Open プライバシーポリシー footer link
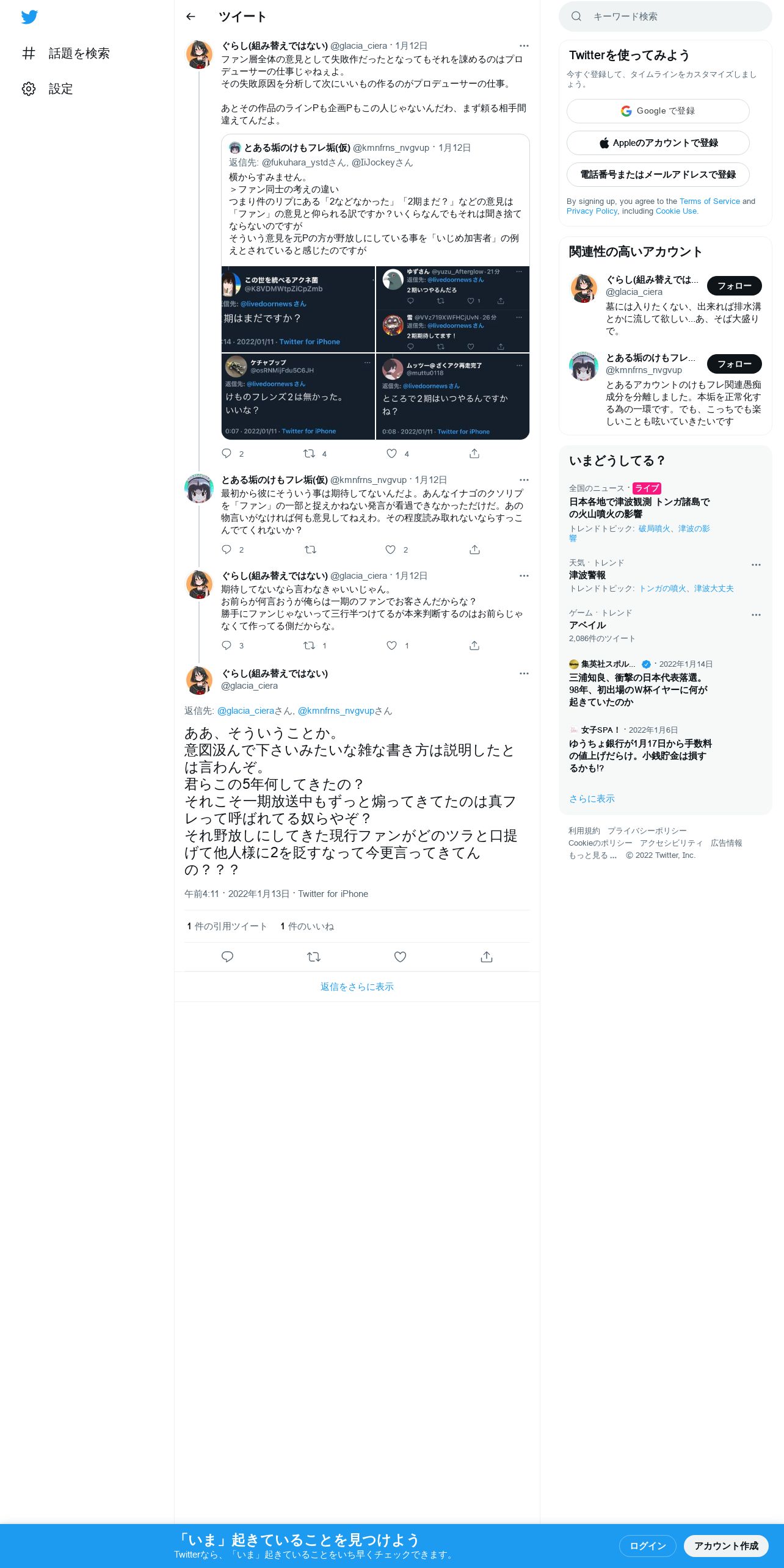The width and height of the screenshot is (784, 1568). tap(647, 830)
